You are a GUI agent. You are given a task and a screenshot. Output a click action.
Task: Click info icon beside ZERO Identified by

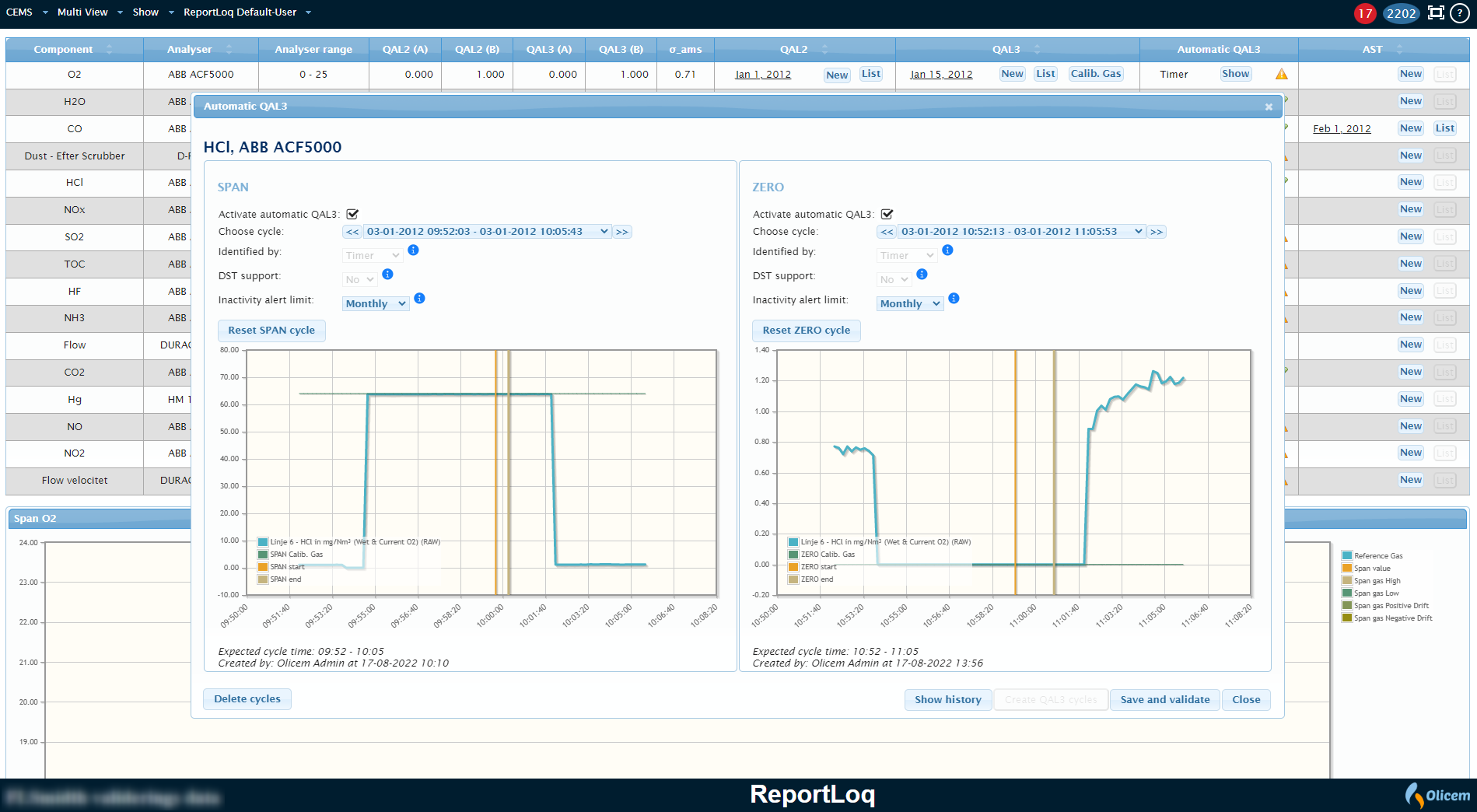click(x=947, y=250)
